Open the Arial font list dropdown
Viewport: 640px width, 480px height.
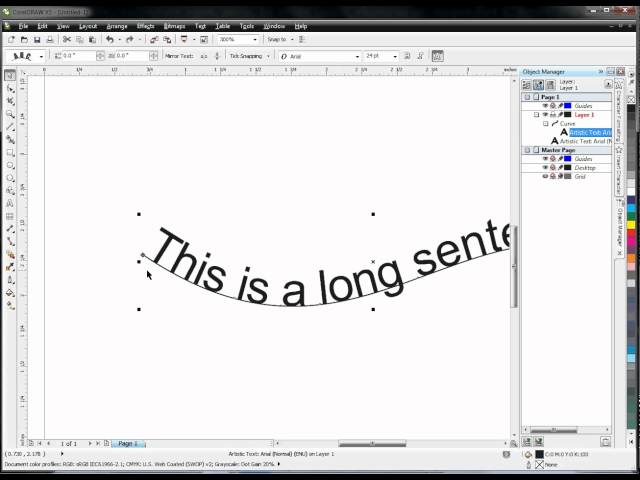[357, 56]
